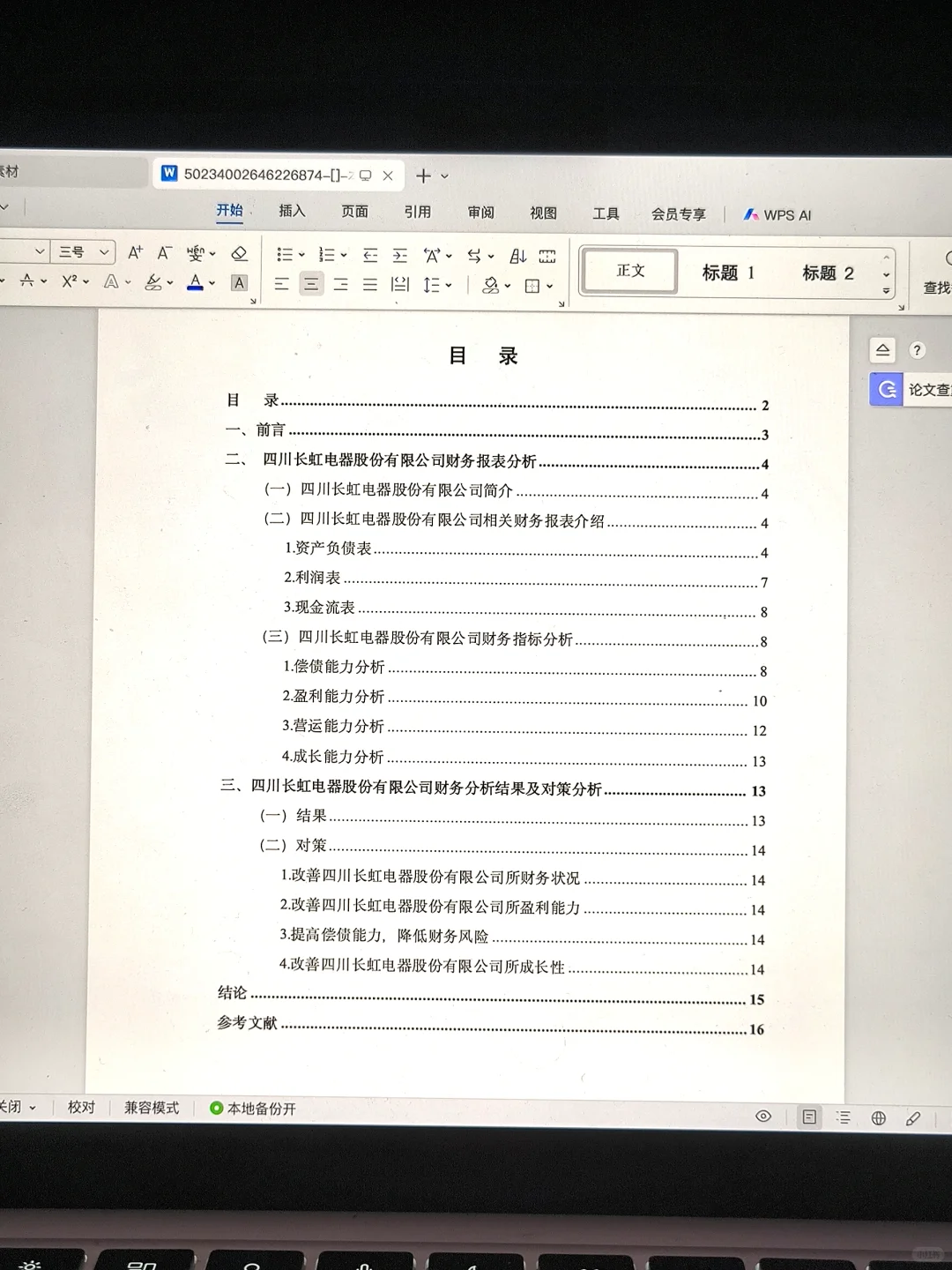
Task: Switch to the 插入 ribbon tab
Action: coord(292,212)
